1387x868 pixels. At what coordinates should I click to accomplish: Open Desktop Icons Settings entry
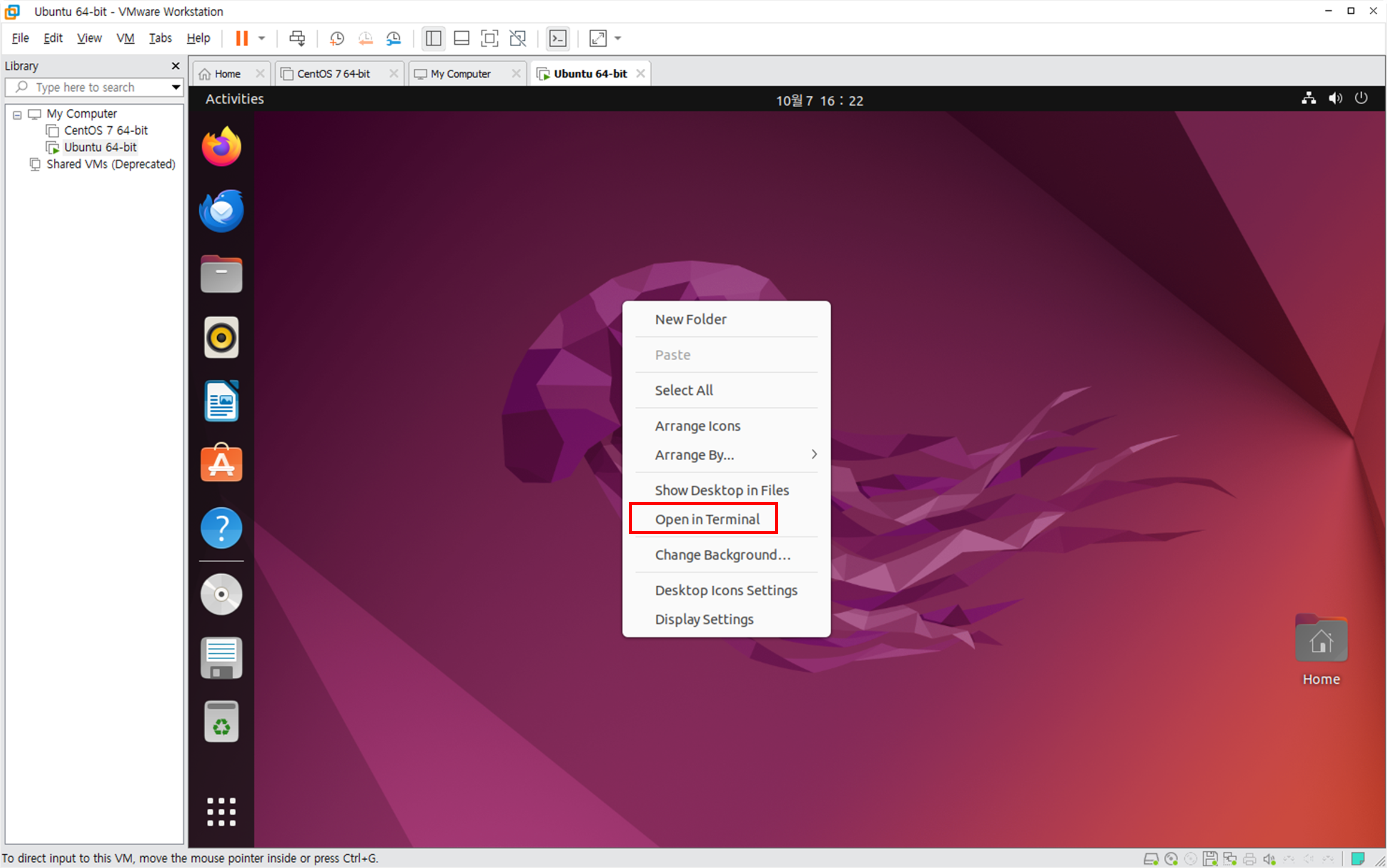(x=726, y=590)
